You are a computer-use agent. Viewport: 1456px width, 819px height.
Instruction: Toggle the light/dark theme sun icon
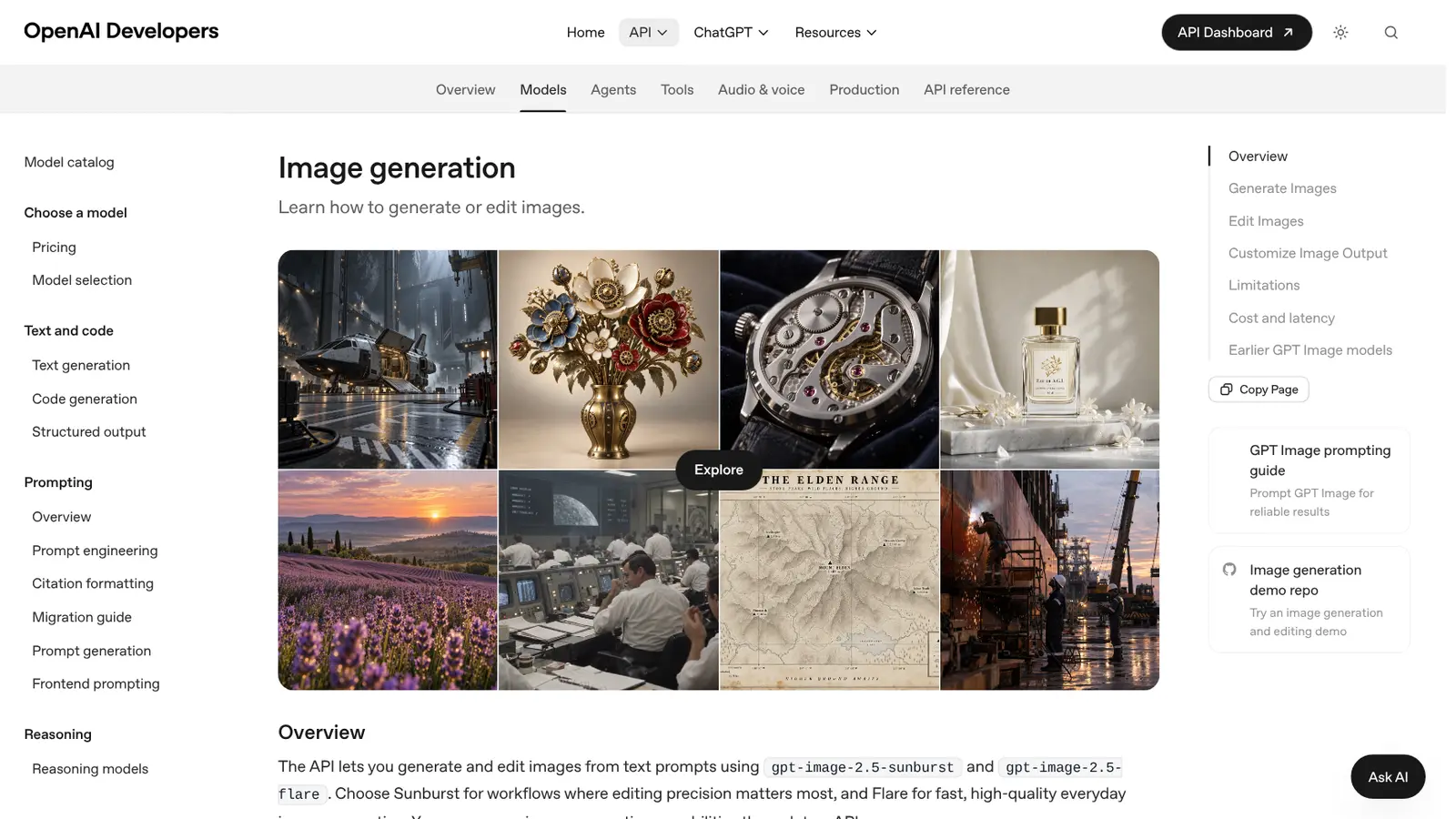click(1340, 33)
